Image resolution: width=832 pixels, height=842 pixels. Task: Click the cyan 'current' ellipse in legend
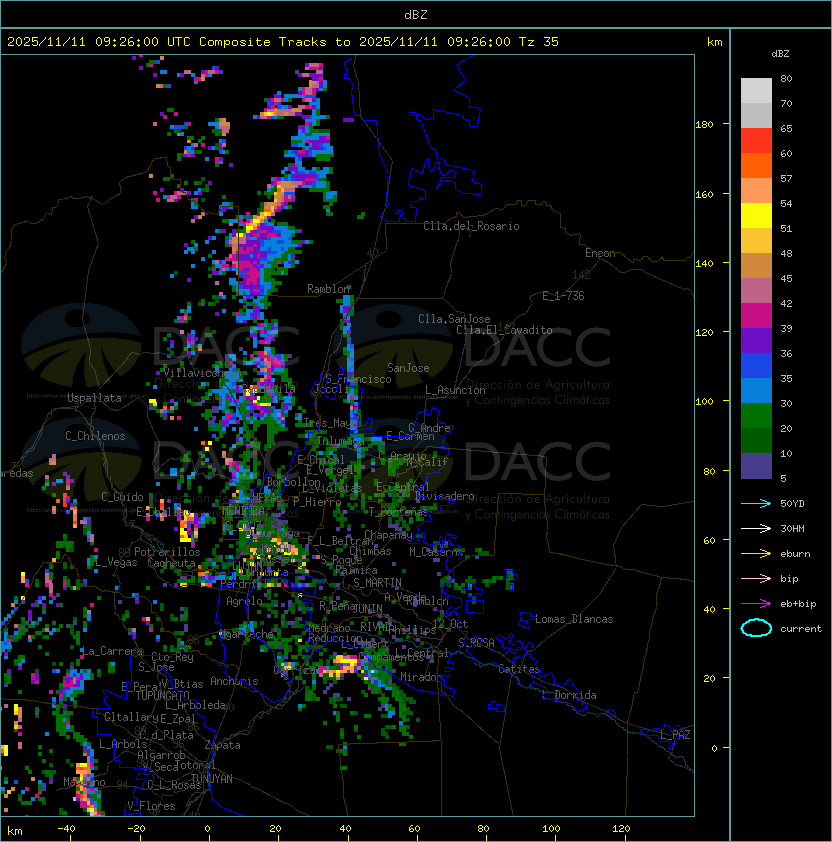756,628
